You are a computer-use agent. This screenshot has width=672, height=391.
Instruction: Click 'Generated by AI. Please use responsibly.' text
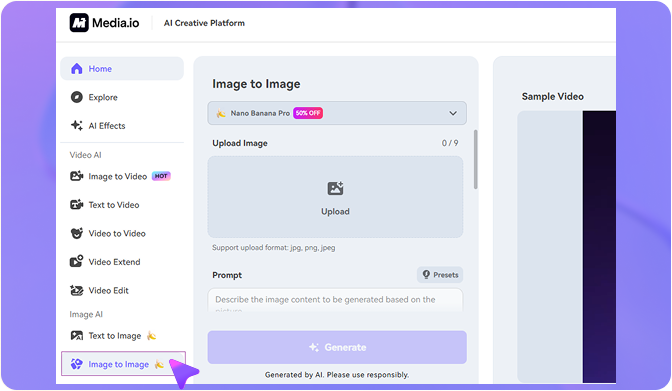[x=337, y=375]
